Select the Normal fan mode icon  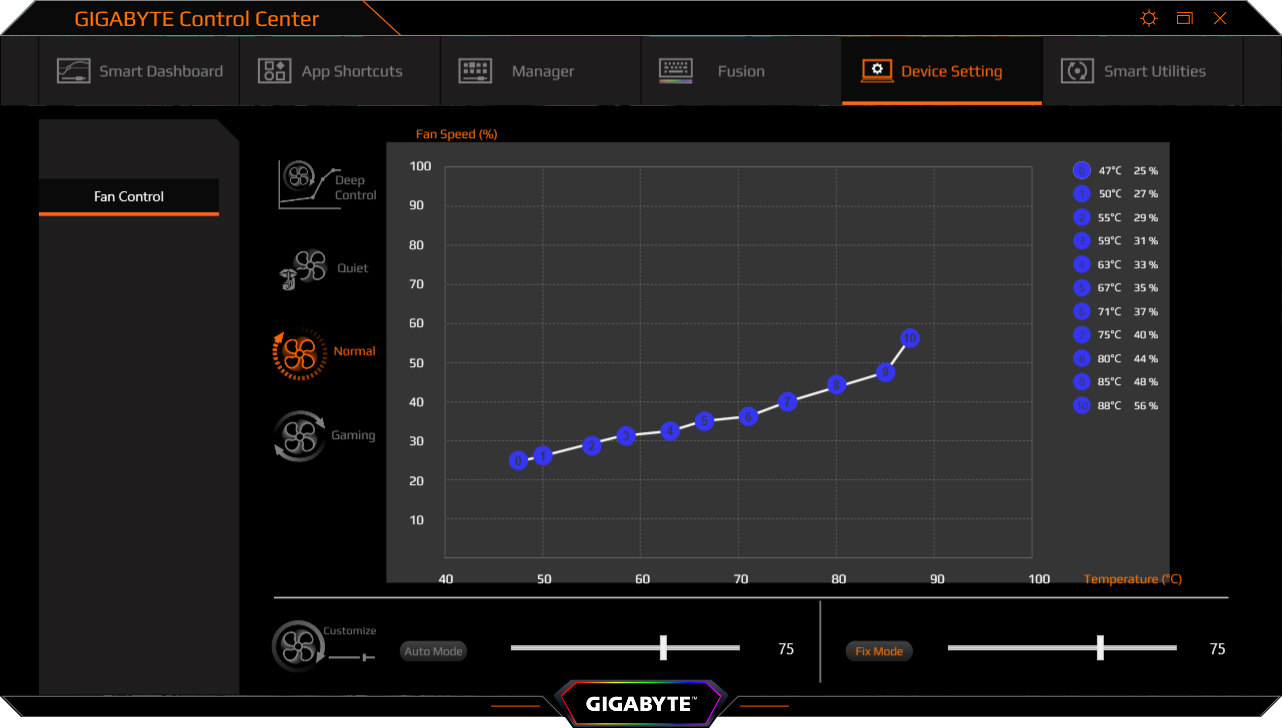300,352
